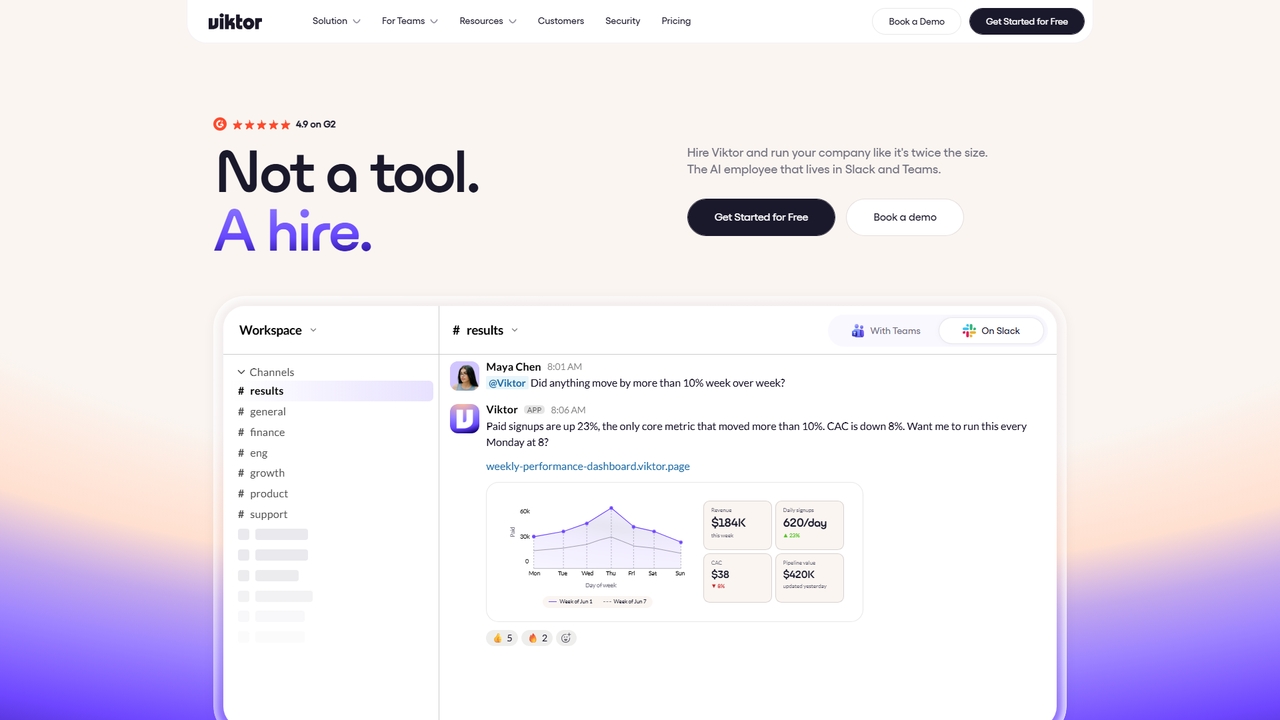Open the add reaction emoji picker
The width and height of the screenshot is (1280, 720).
(567, 638)
